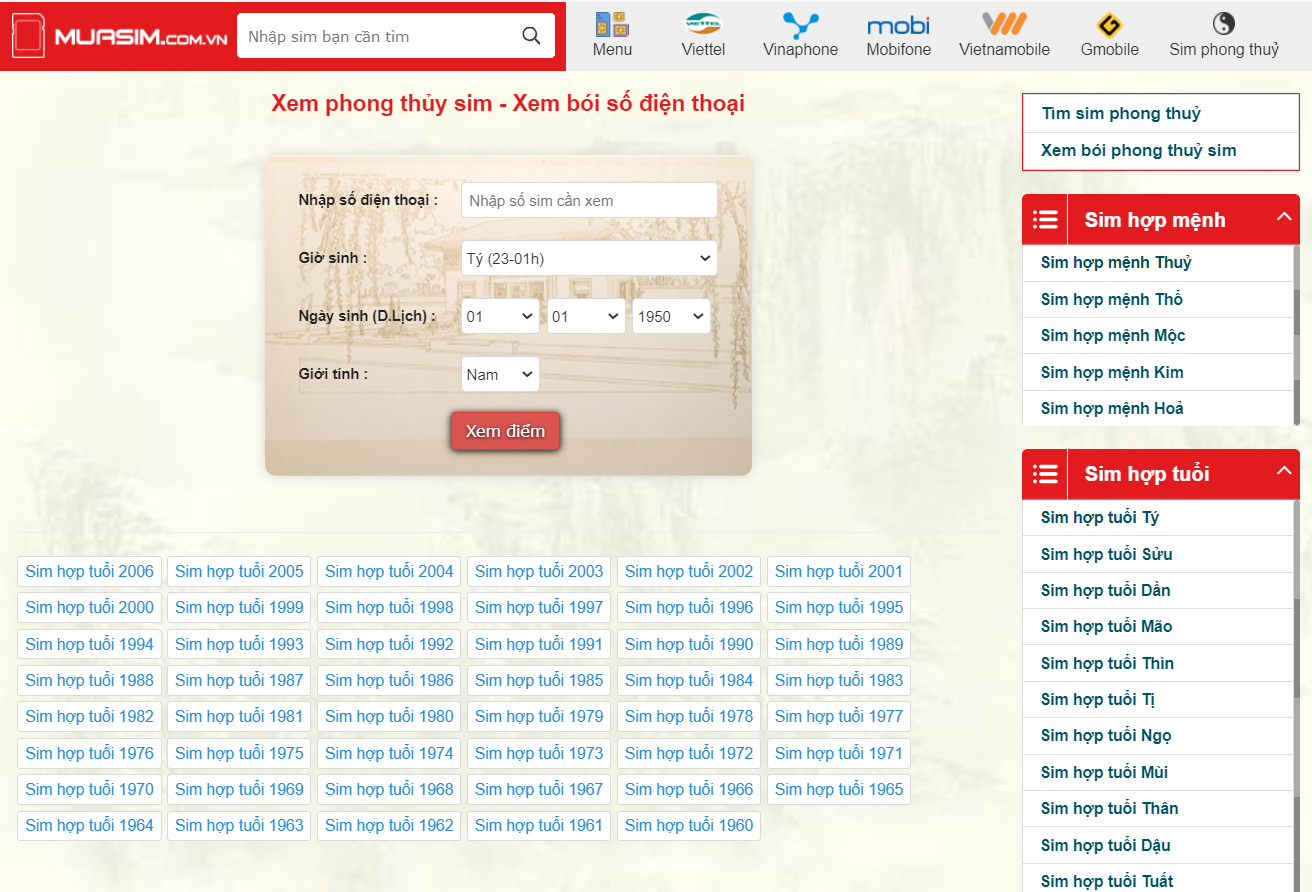Viewport: 1312px width, 892px height.
Task: Click Sim hợp tuổi 1964 tag
Action: click(90, 825)
